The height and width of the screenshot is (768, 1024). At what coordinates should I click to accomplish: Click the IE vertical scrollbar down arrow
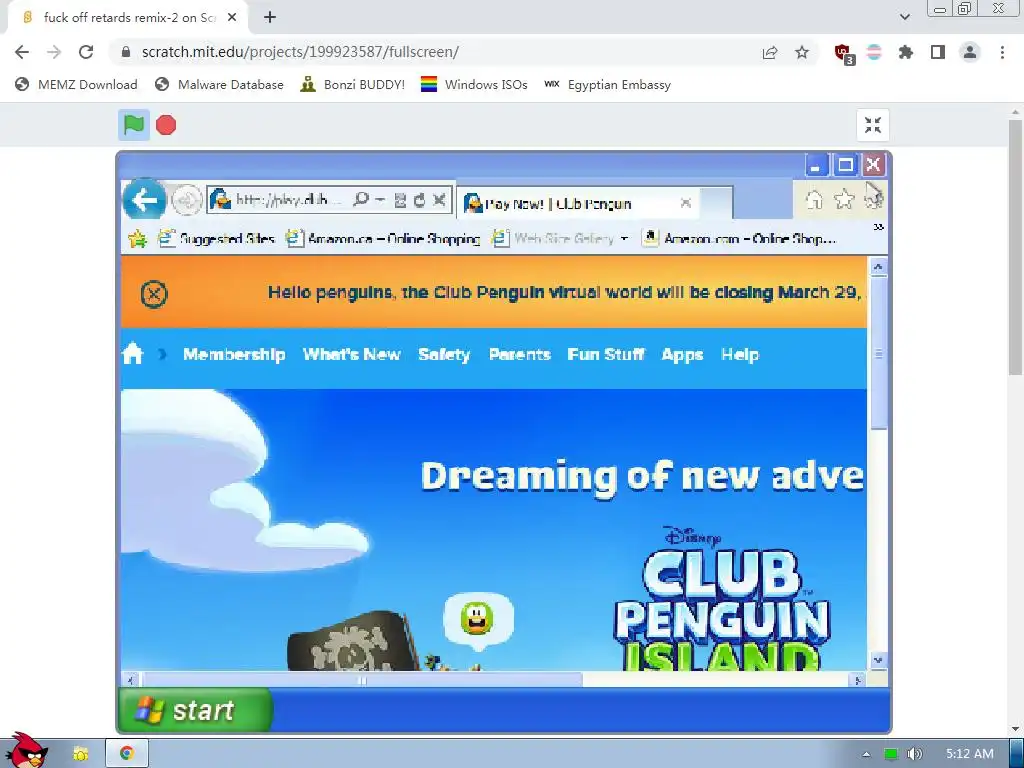pos(878,660)
